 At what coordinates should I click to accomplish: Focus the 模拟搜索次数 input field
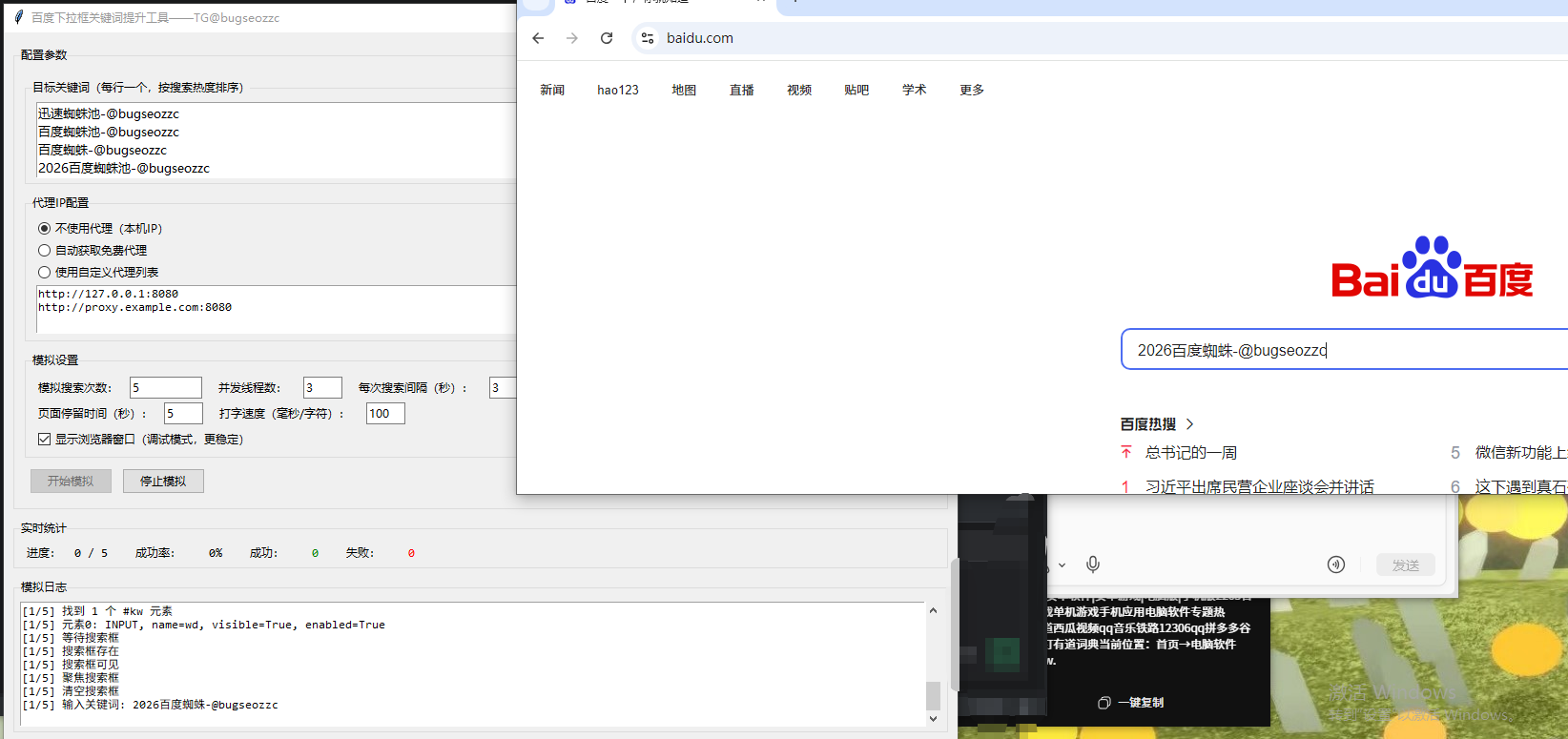pos(166,387)
